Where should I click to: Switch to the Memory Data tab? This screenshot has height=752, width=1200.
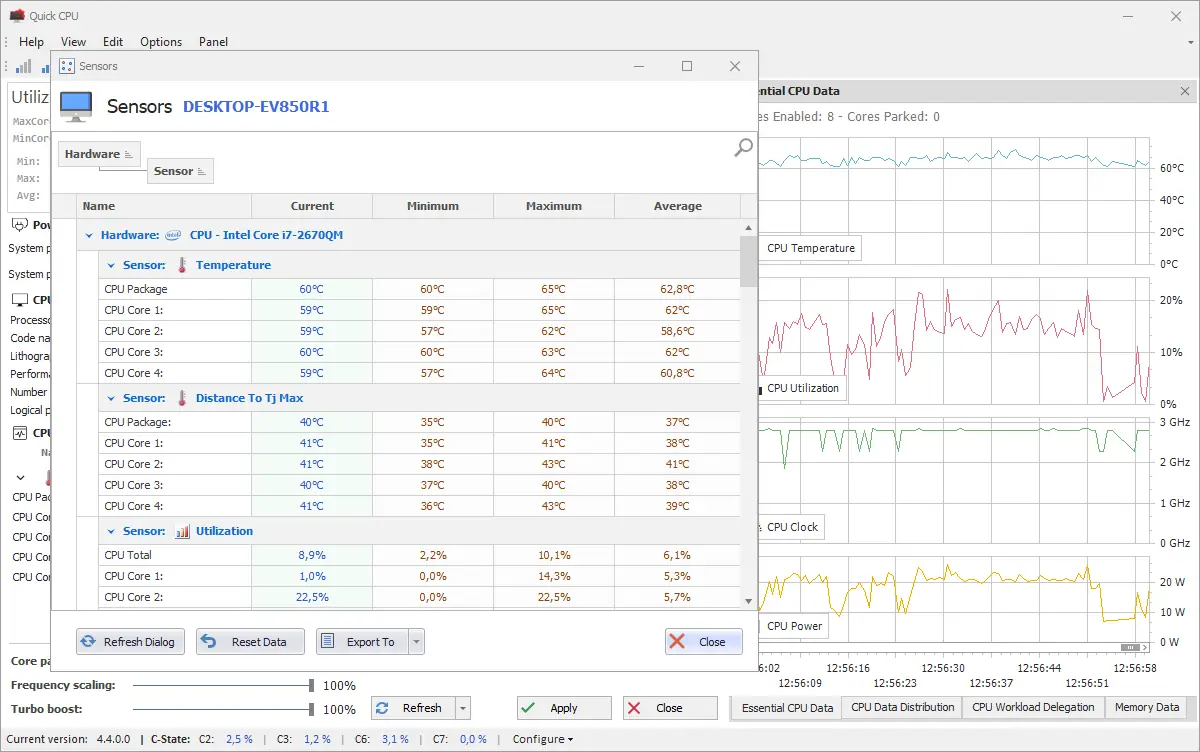point(1146,707)
